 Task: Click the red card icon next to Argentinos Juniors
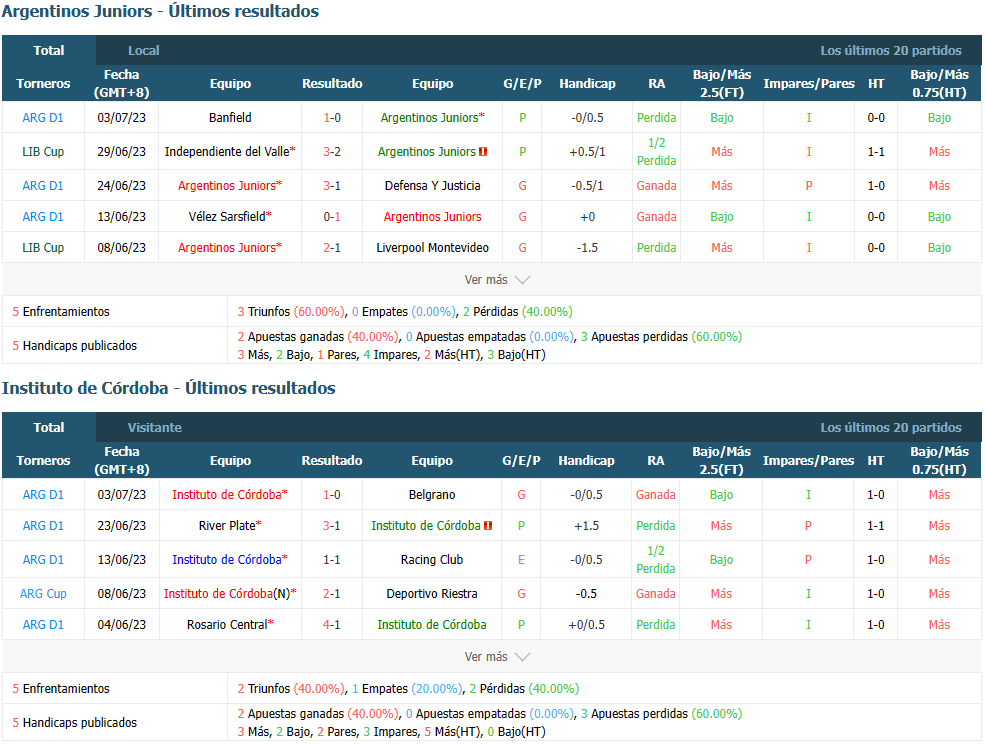point(483,152)
